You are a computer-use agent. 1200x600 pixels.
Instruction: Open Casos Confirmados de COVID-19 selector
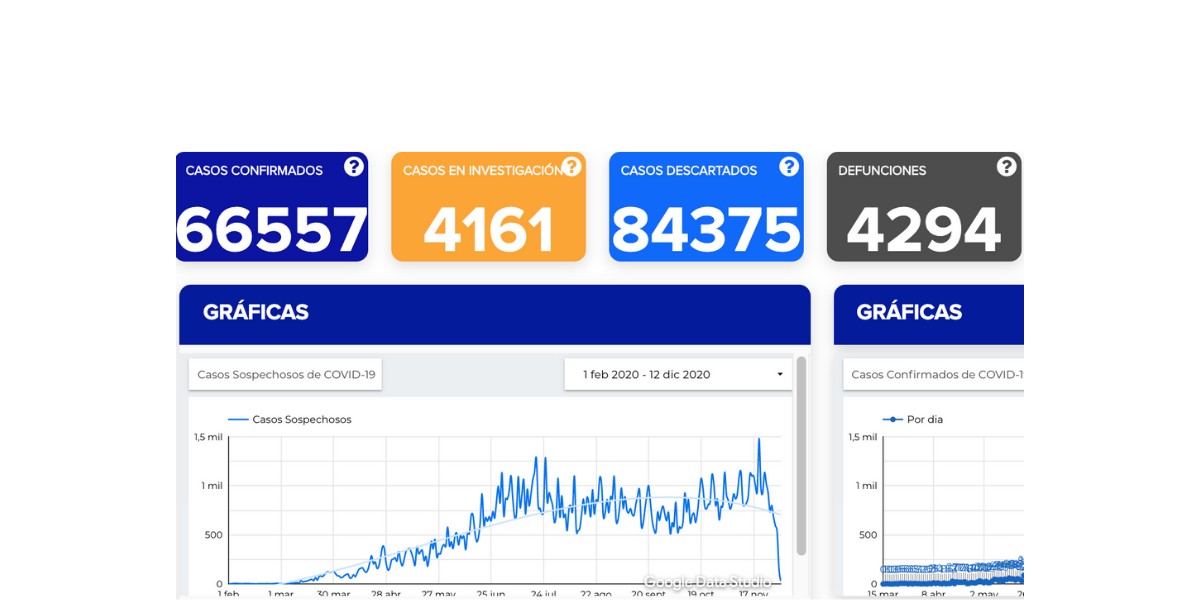(x=936, y=375)
